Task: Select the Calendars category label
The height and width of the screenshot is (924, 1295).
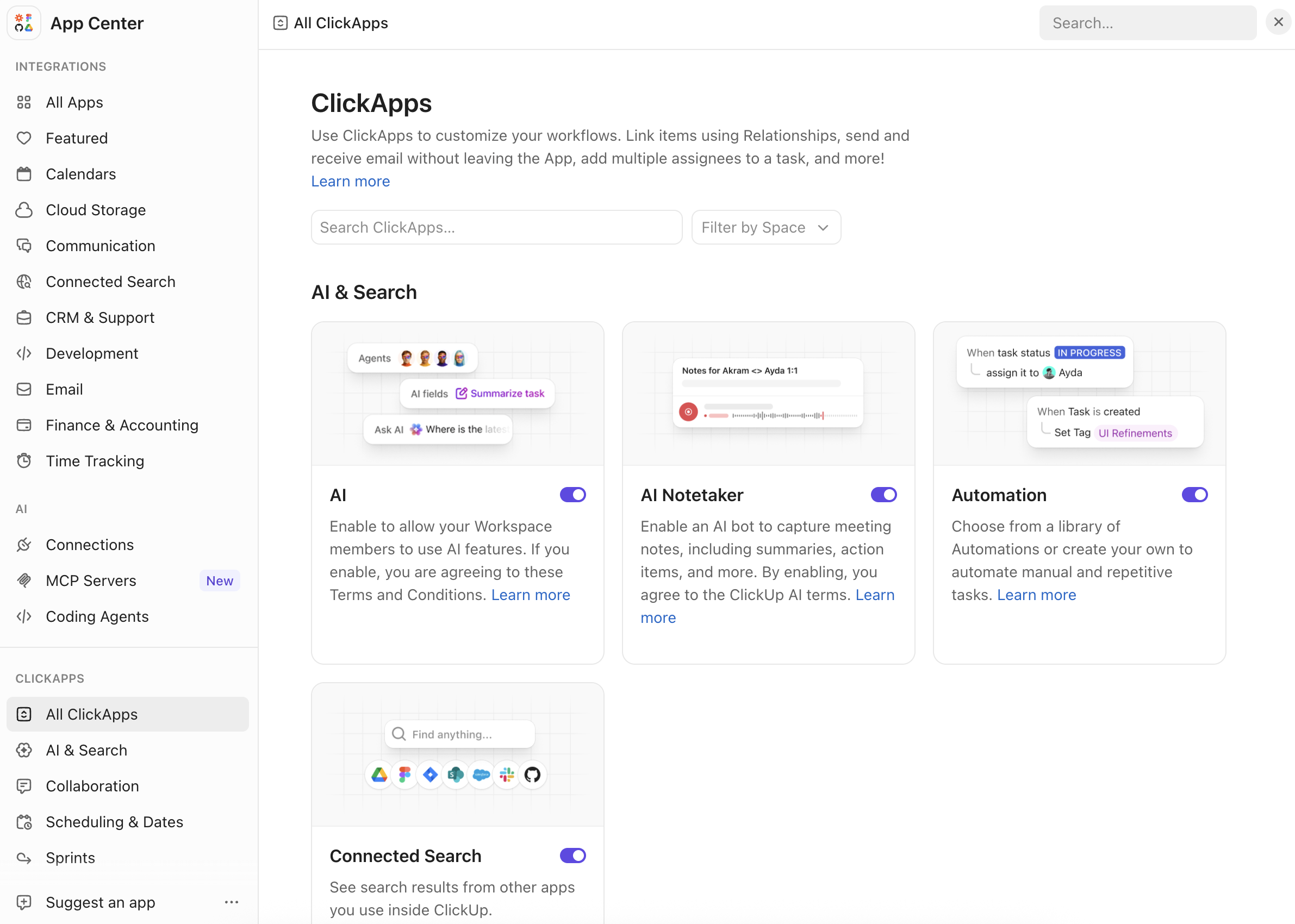Action: (81, 174)
